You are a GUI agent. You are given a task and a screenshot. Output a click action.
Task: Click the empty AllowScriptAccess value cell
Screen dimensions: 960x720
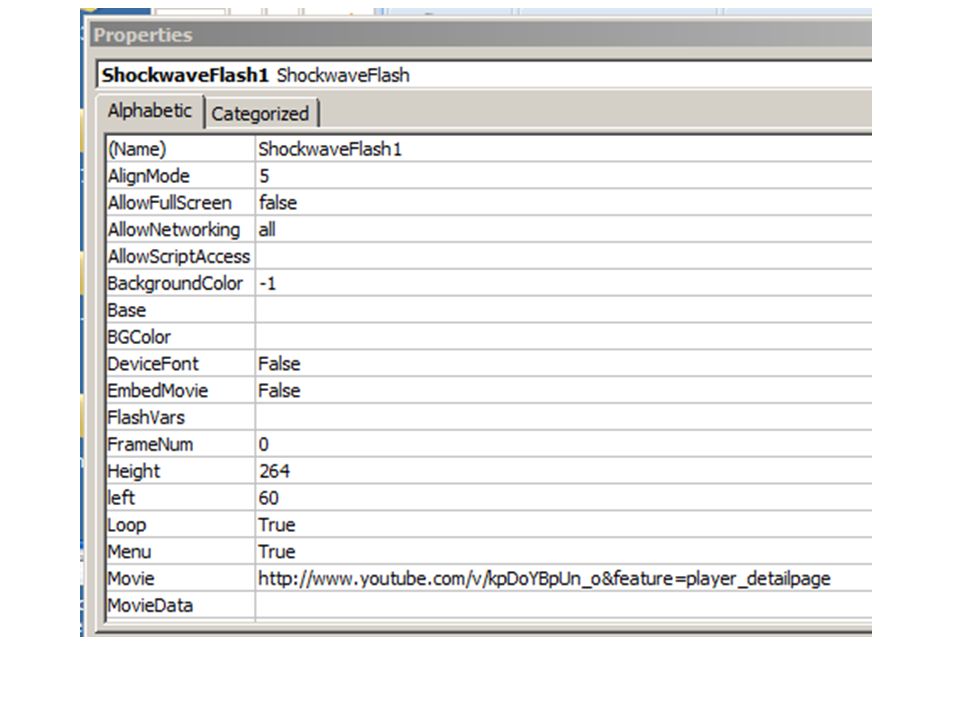click(564, 257)
